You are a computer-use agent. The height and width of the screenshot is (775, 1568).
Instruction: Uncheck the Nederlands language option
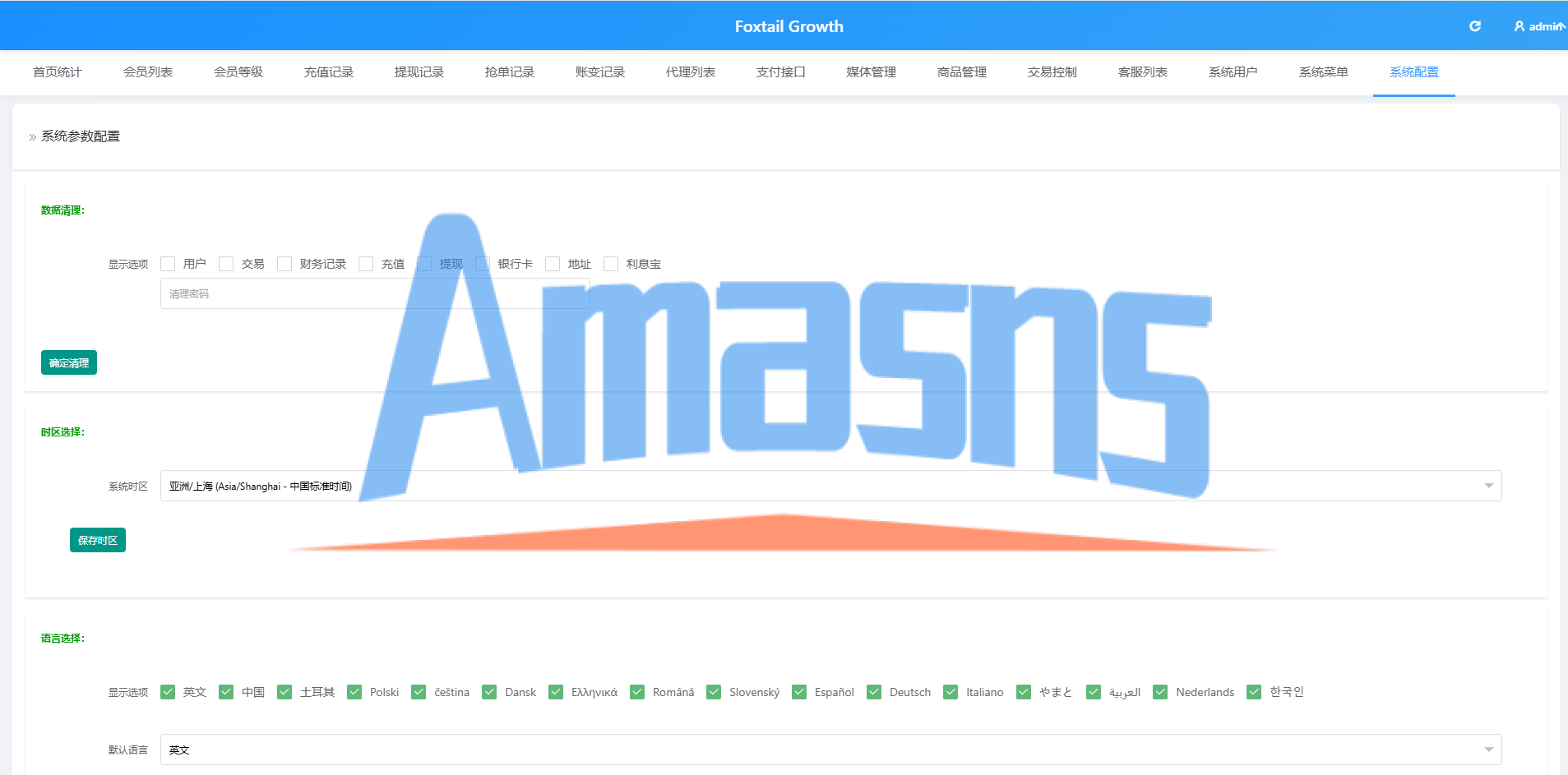coord(1160,692)
